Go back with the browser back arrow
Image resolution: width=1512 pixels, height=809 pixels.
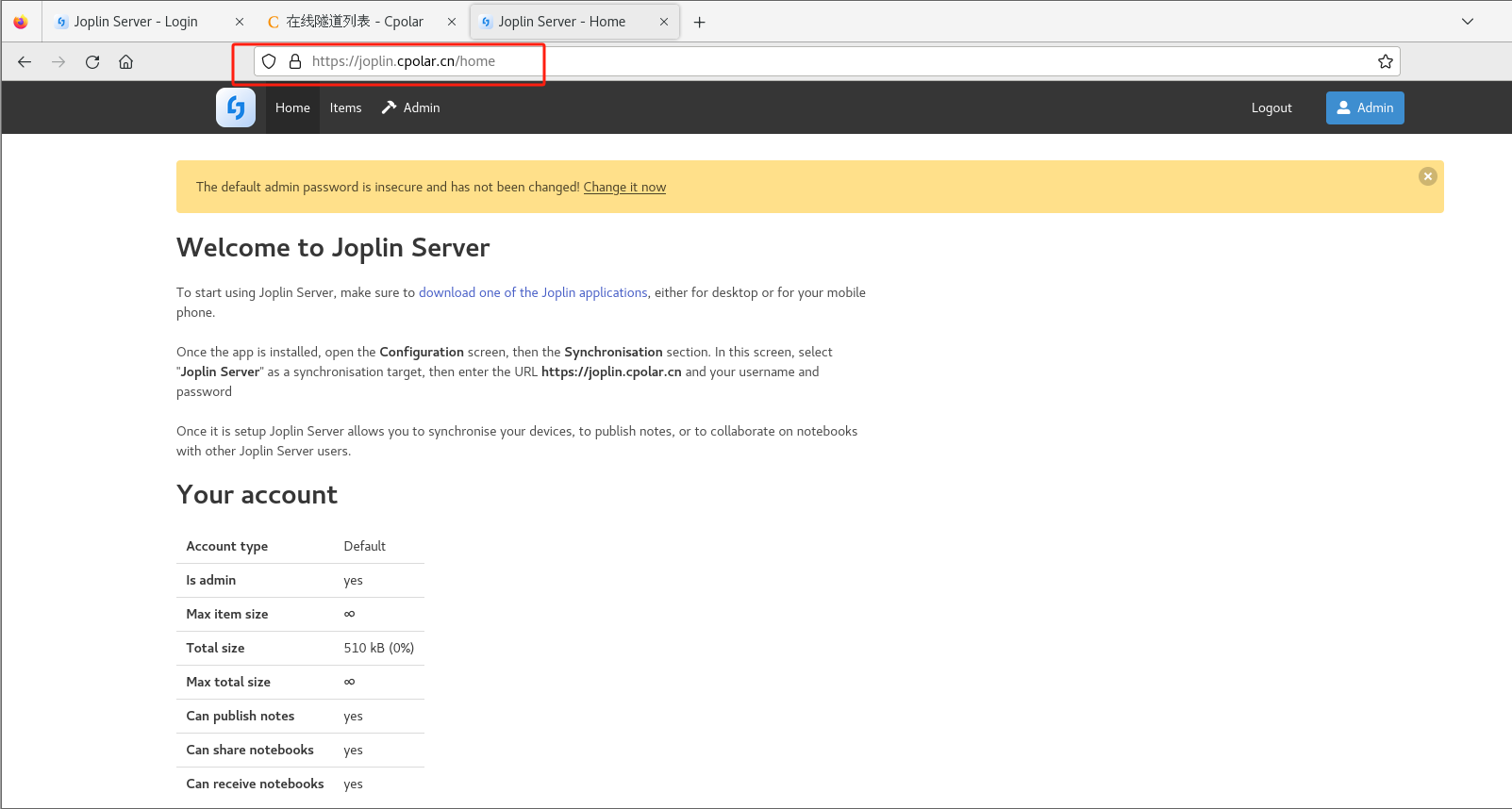click(x=25, y=61)
